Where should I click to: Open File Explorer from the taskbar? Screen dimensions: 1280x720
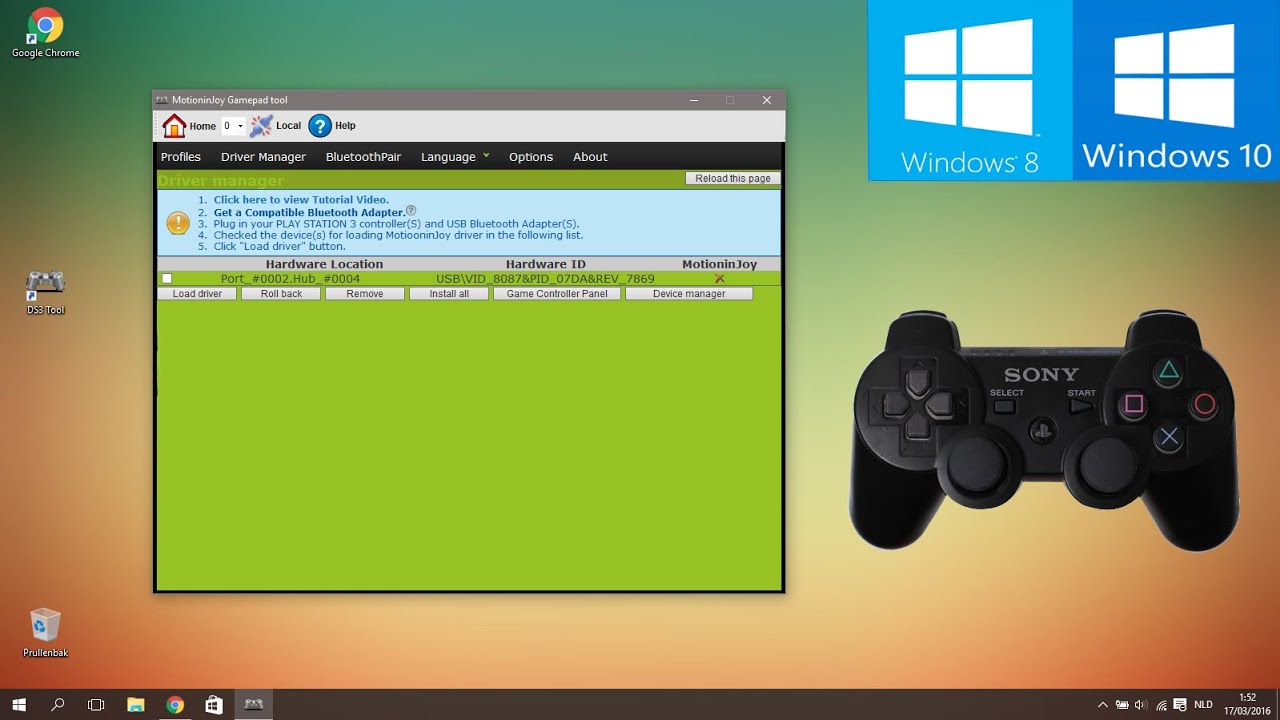136,704
